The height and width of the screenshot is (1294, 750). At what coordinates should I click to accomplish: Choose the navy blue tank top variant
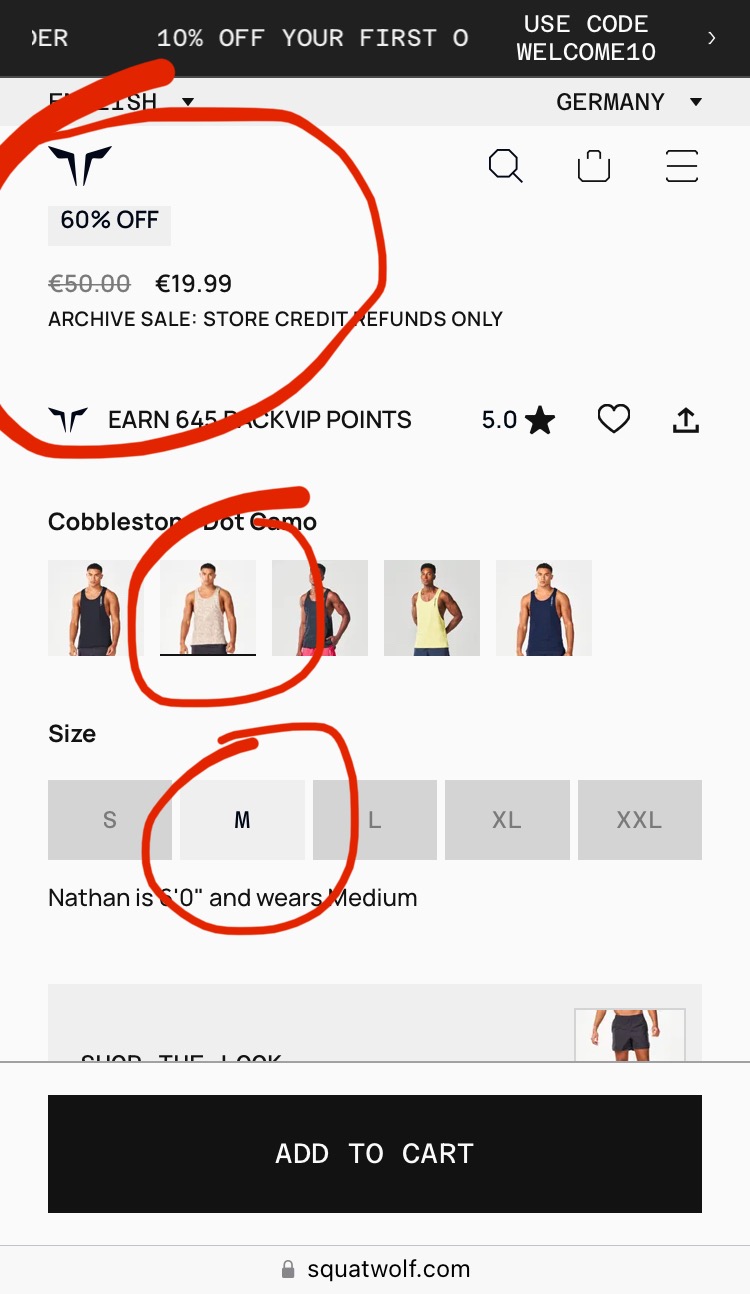(544, 608)
